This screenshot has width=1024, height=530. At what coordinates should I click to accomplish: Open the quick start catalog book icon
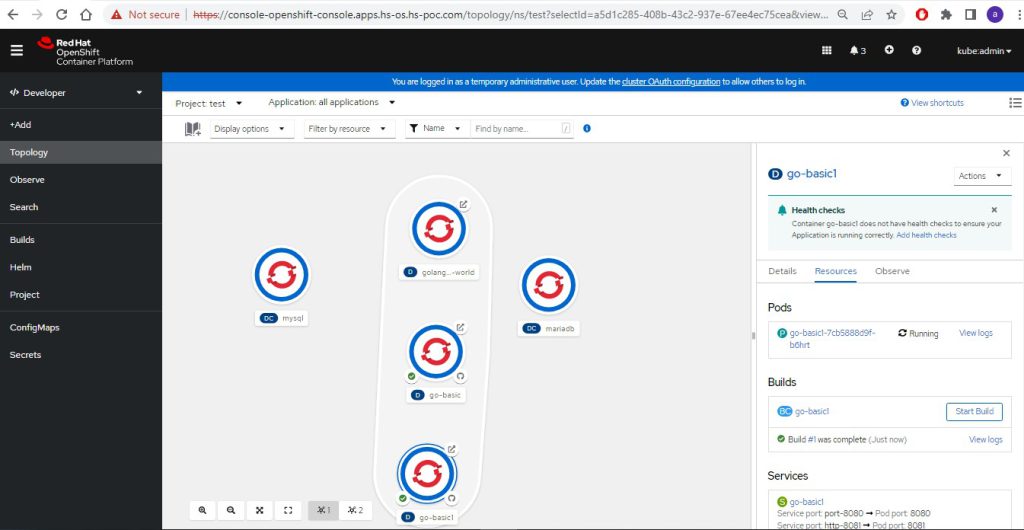pyautogui.click(x=193, y=129)
